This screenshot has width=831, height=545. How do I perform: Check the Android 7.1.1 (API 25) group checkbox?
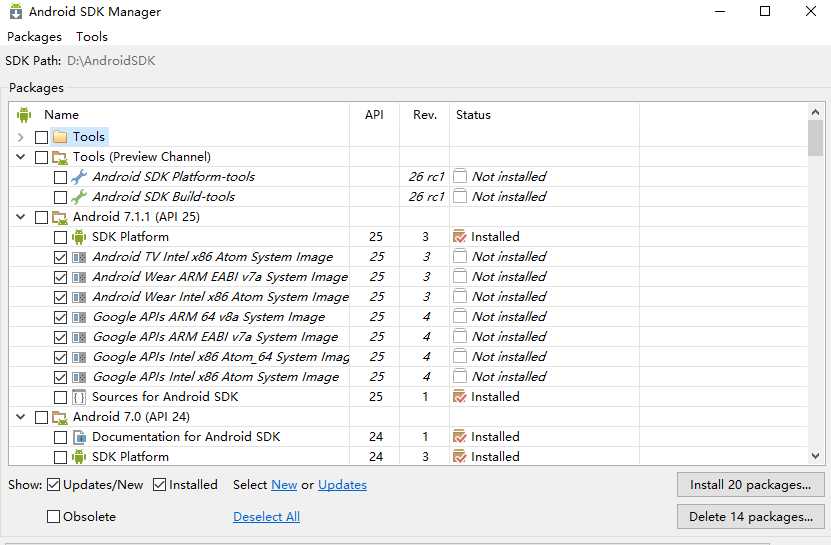coord(41,217)
